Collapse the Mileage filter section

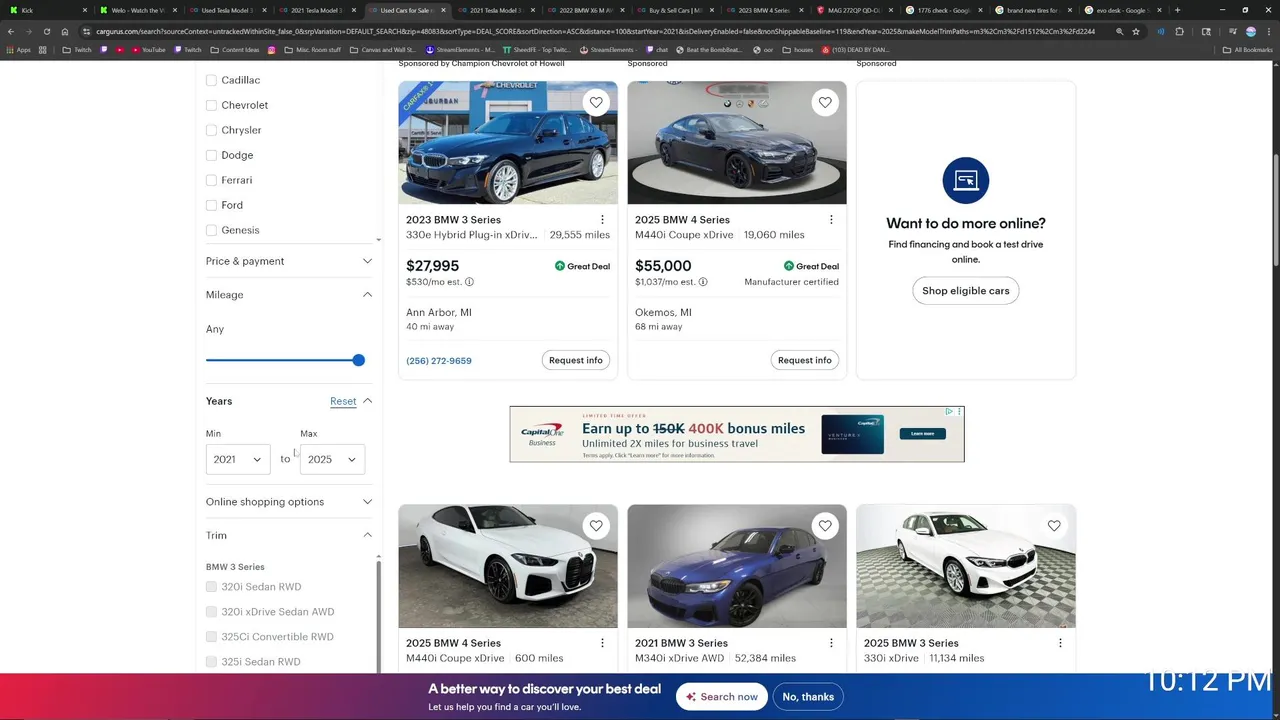pos(367,295)
